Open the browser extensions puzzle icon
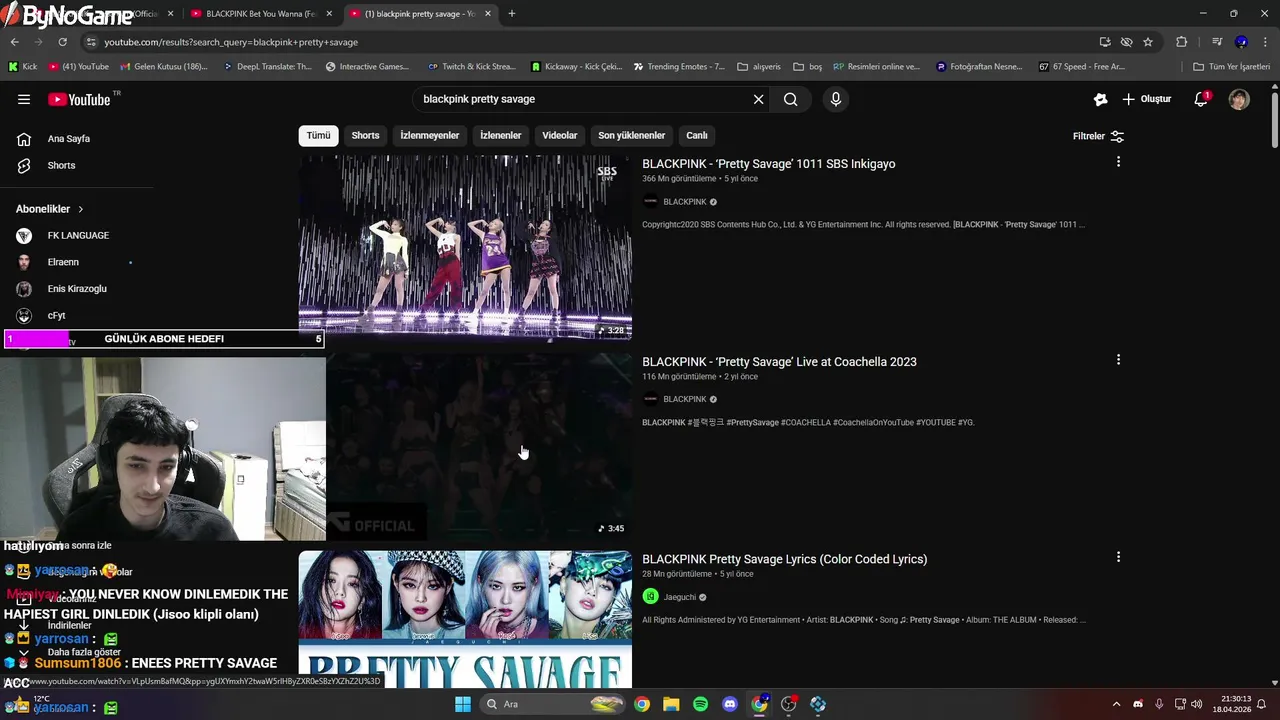1280x720 pixels. pyautogui.click(x=1181, y=42)
